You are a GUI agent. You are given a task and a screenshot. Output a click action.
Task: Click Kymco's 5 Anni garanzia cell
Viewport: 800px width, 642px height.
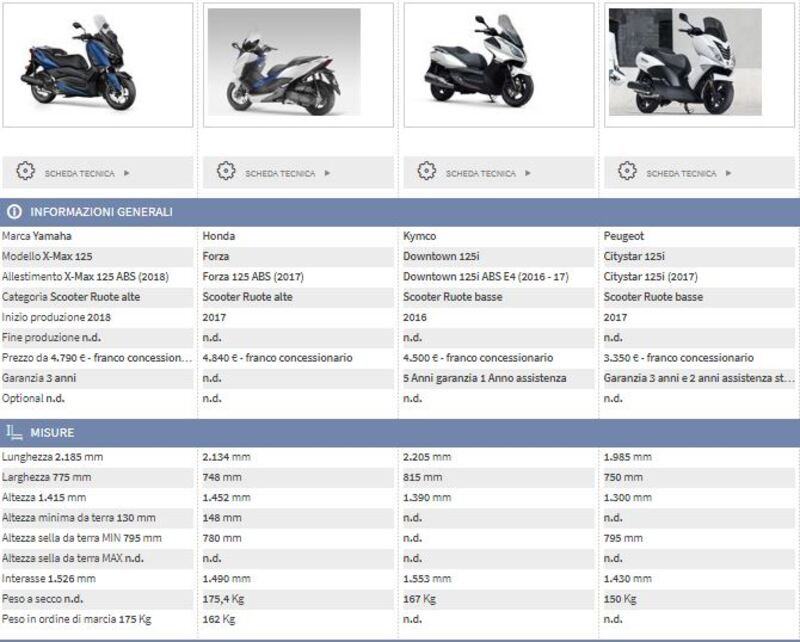click(490, 378)
